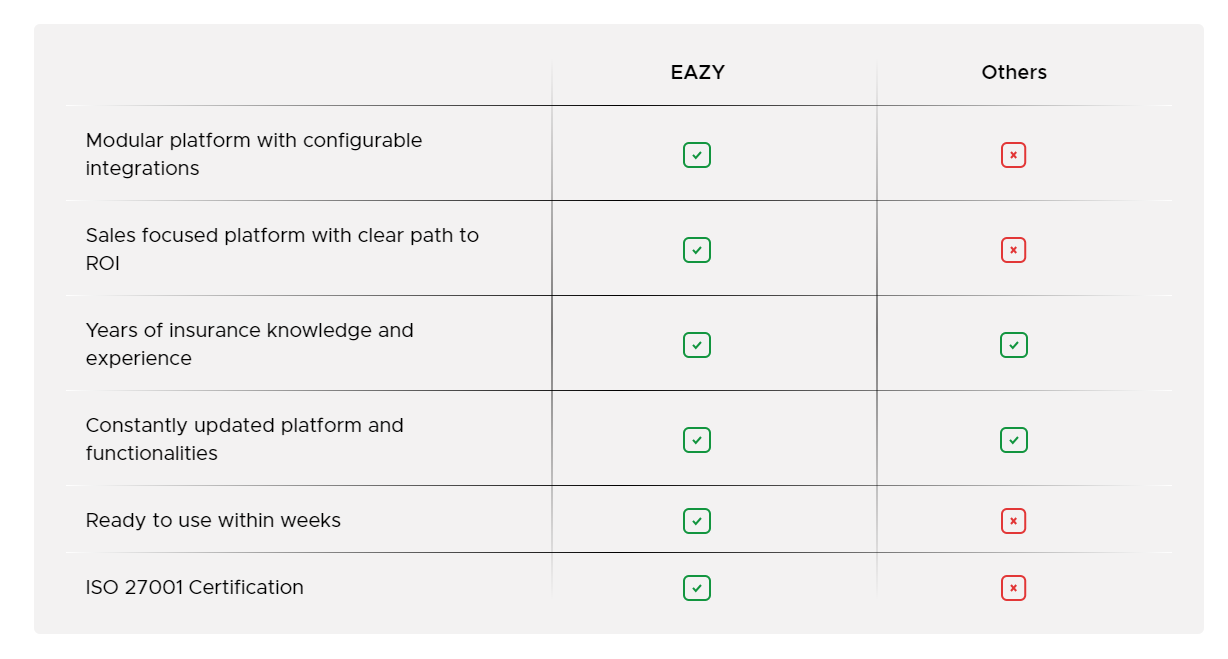
Task: Click EAZY checkmark for Ready to use row
Action: point(697,521)
